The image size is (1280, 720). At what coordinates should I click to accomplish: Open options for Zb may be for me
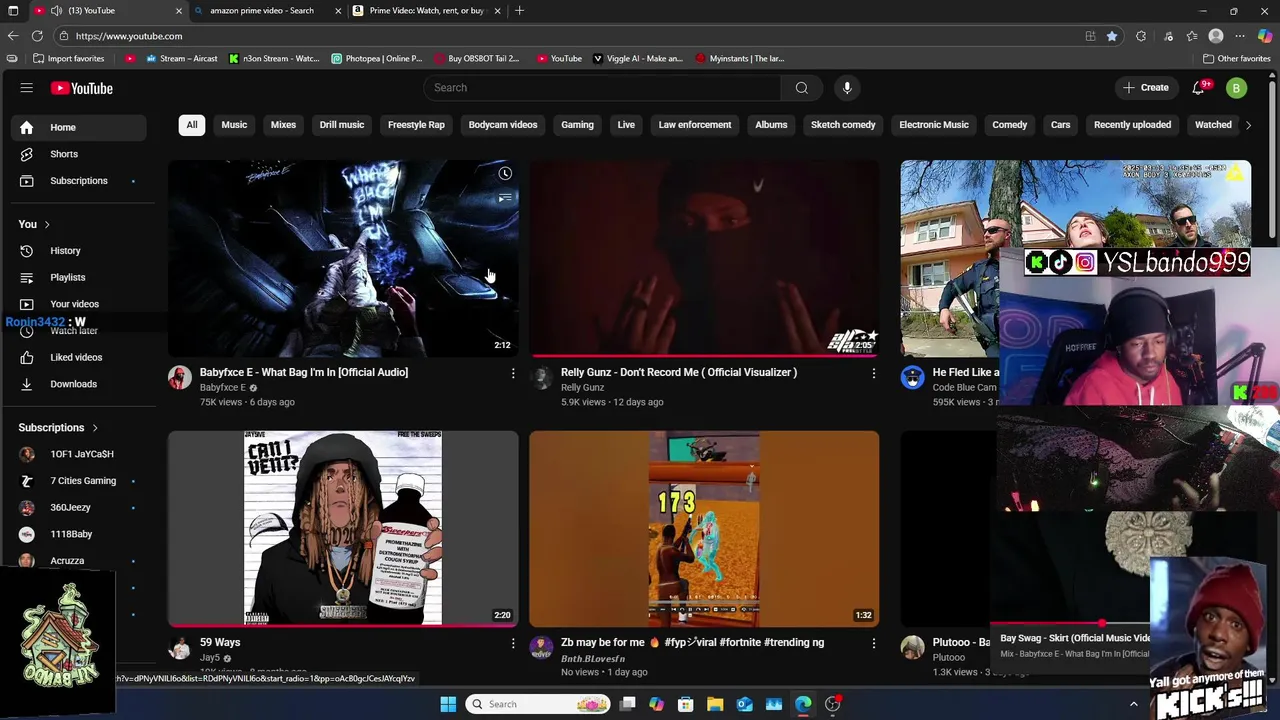873,643
